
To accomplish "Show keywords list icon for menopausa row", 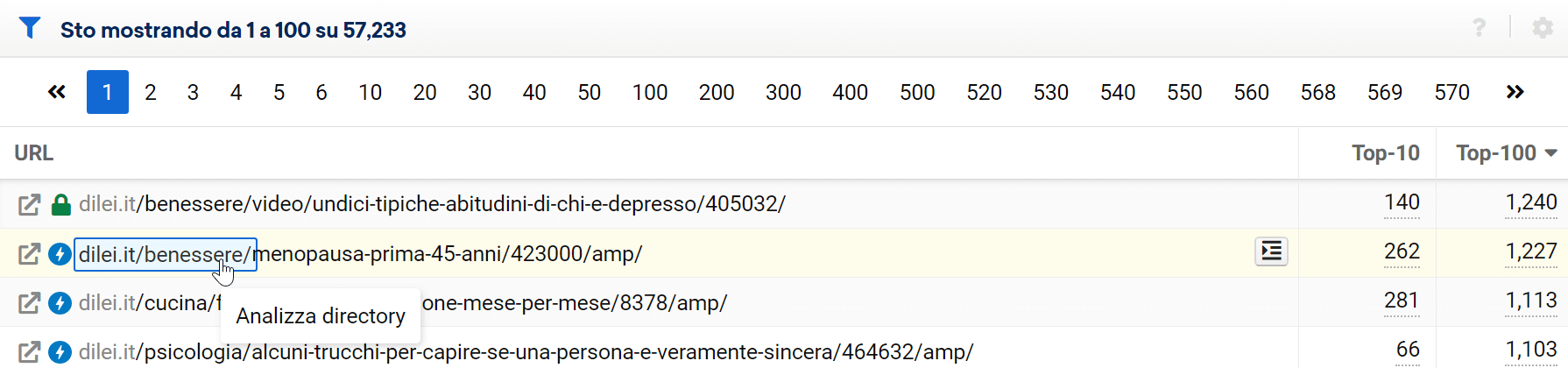I will point(1271,252).
